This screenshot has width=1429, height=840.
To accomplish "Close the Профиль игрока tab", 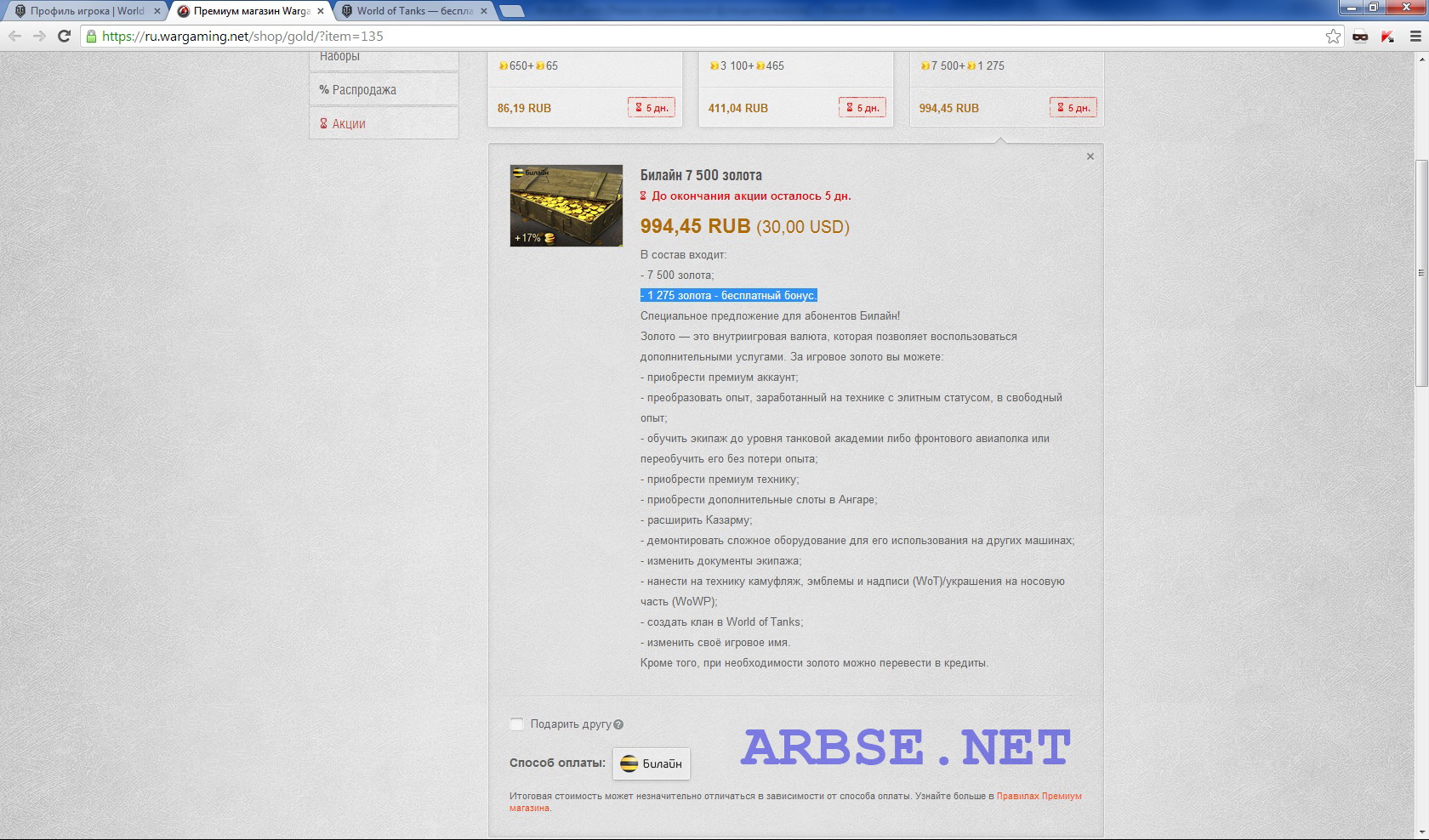I will coord(157,11).
